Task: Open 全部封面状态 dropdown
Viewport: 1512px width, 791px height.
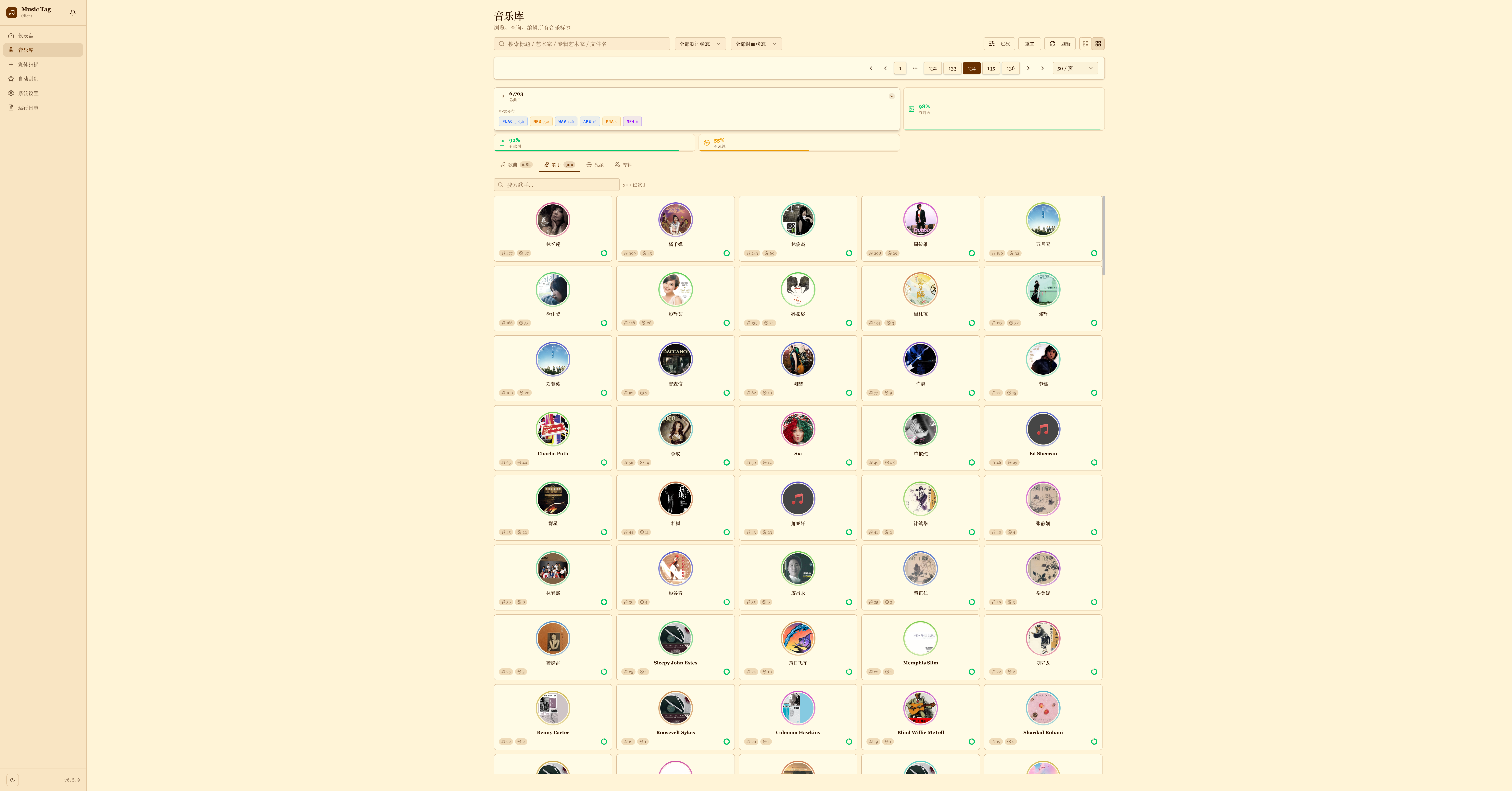Action: 755,44
